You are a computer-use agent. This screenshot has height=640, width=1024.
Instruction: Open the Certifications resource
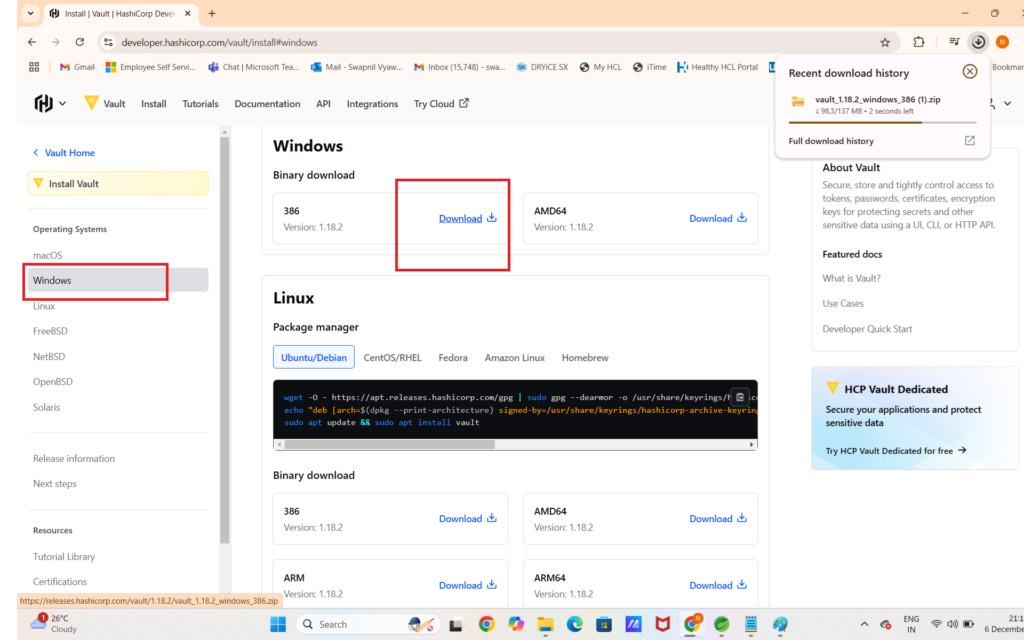[60, 582]
